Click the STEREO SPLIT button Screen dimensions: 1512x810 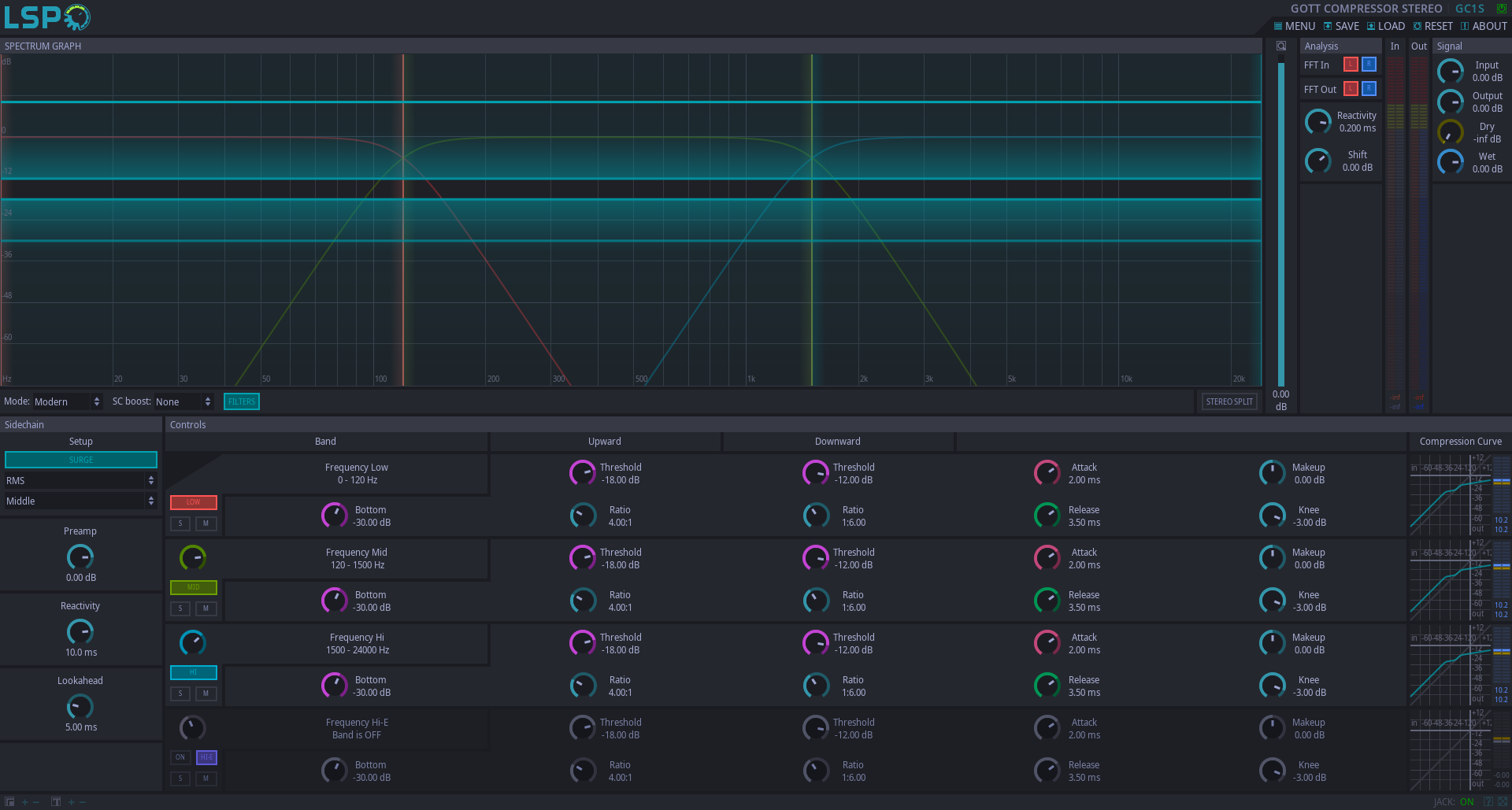tap(1229, 401)
